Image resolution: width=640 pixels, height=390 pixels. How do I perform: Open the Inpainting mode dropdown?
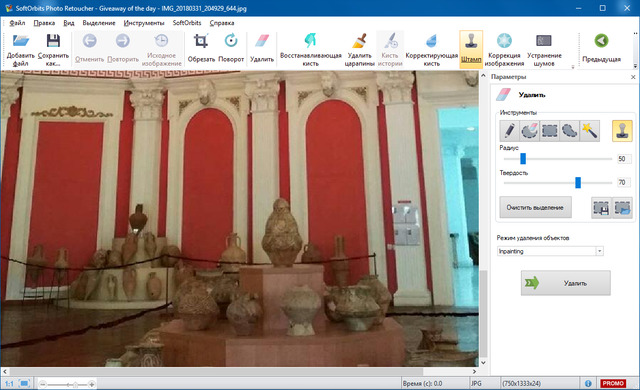(550, 251)
